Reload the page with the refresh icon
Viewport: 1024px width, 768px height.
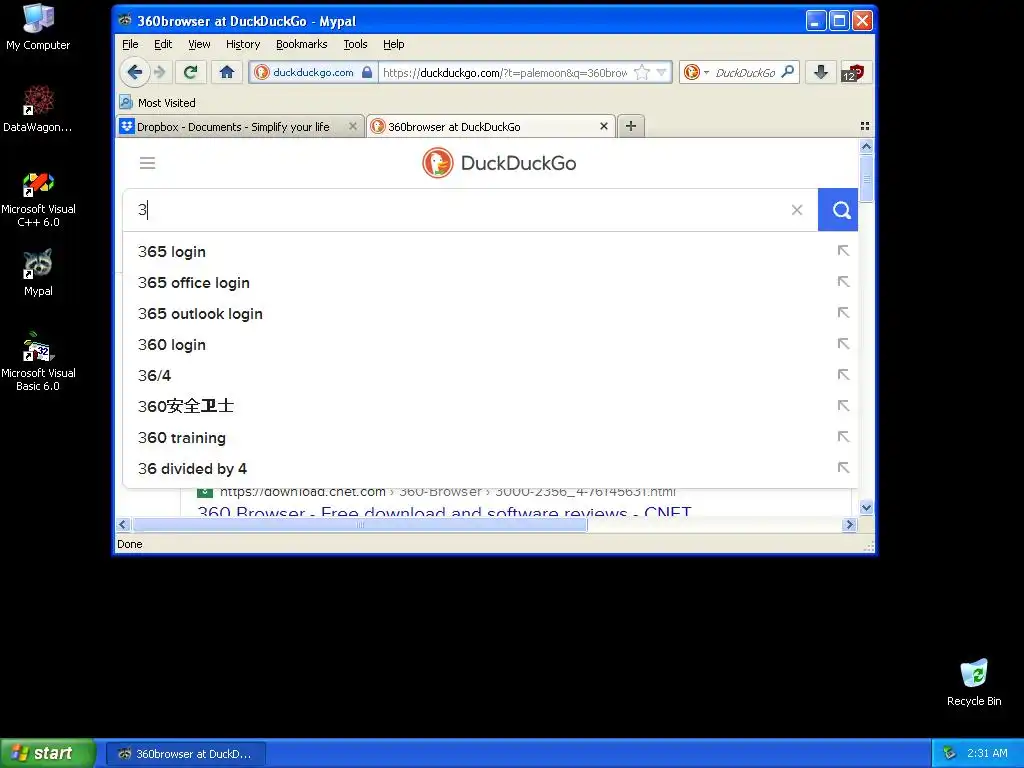pos(191,72)
